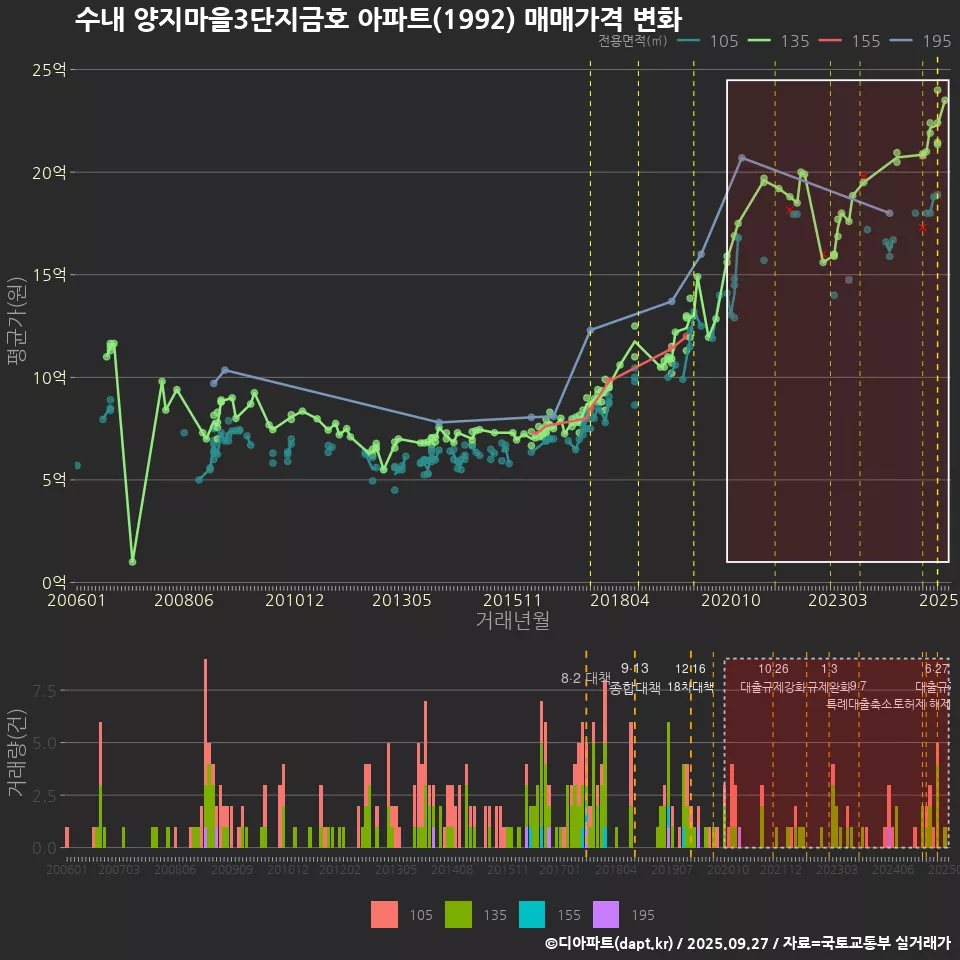Select the 9·13 종합대책 annotation label

635,678
